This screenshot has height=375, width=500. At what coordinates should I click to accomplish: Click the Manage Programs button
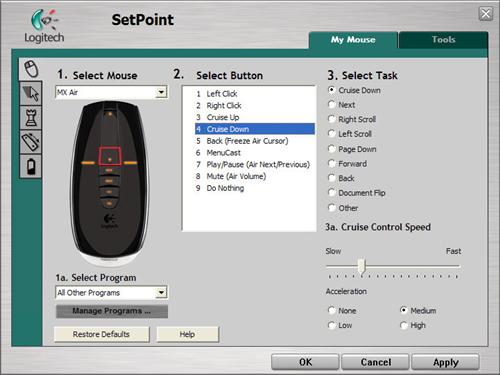click(x=112, y=311)
